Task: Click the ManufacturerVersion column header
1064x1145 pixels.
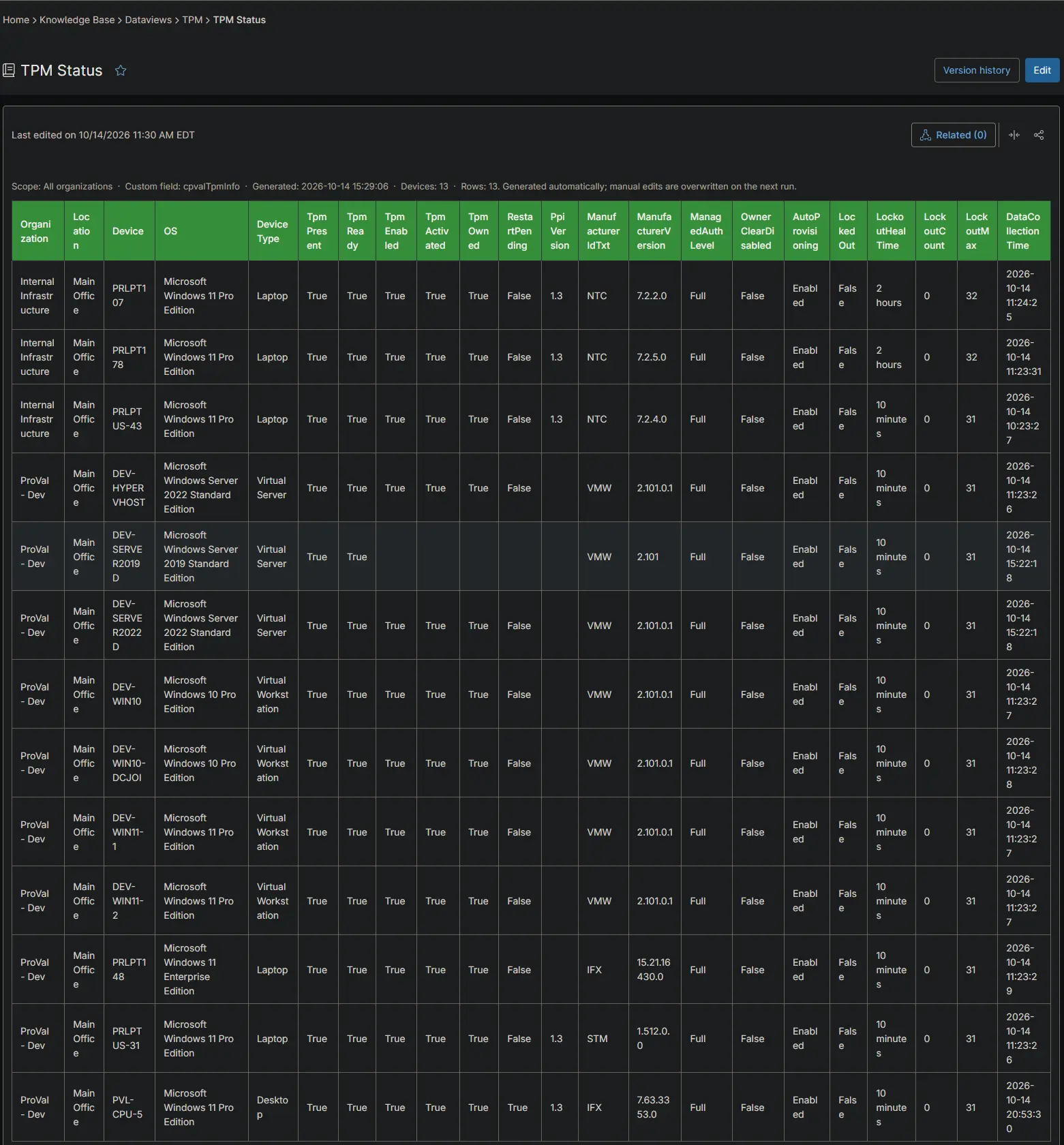Action: (655, 231)
